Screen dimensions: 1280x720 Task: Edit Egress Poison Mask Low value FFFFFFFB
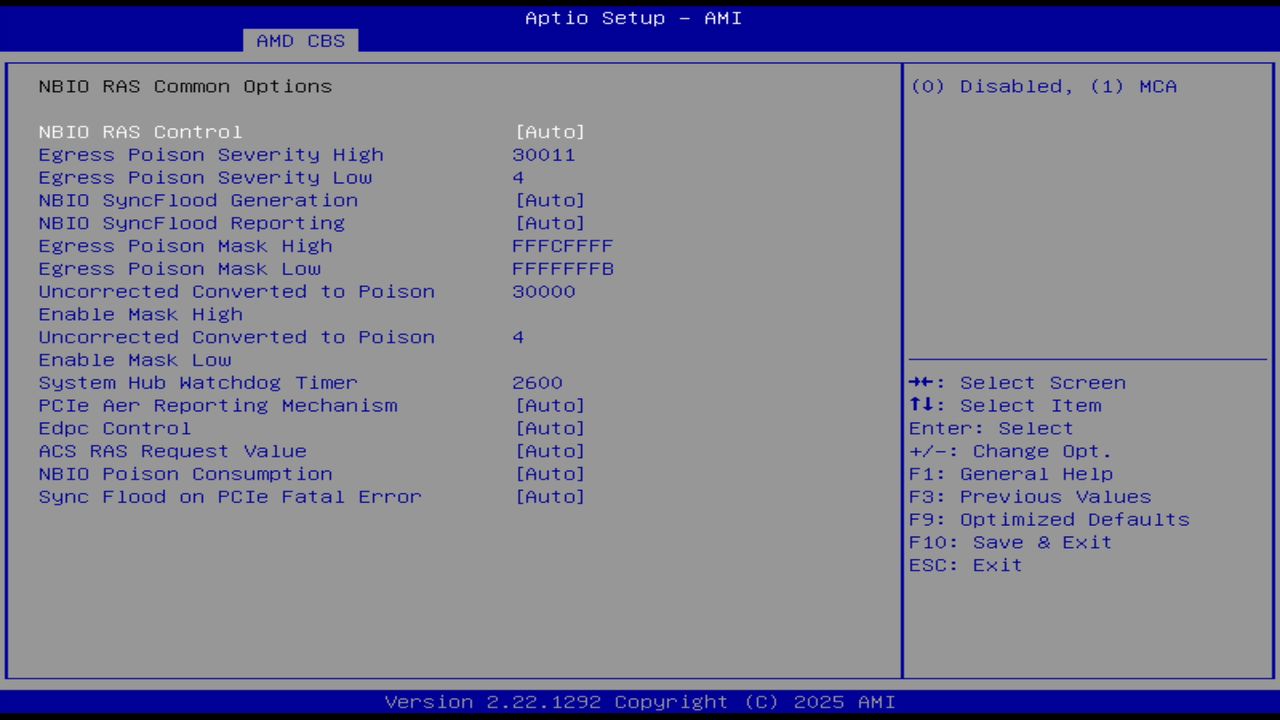563,269
